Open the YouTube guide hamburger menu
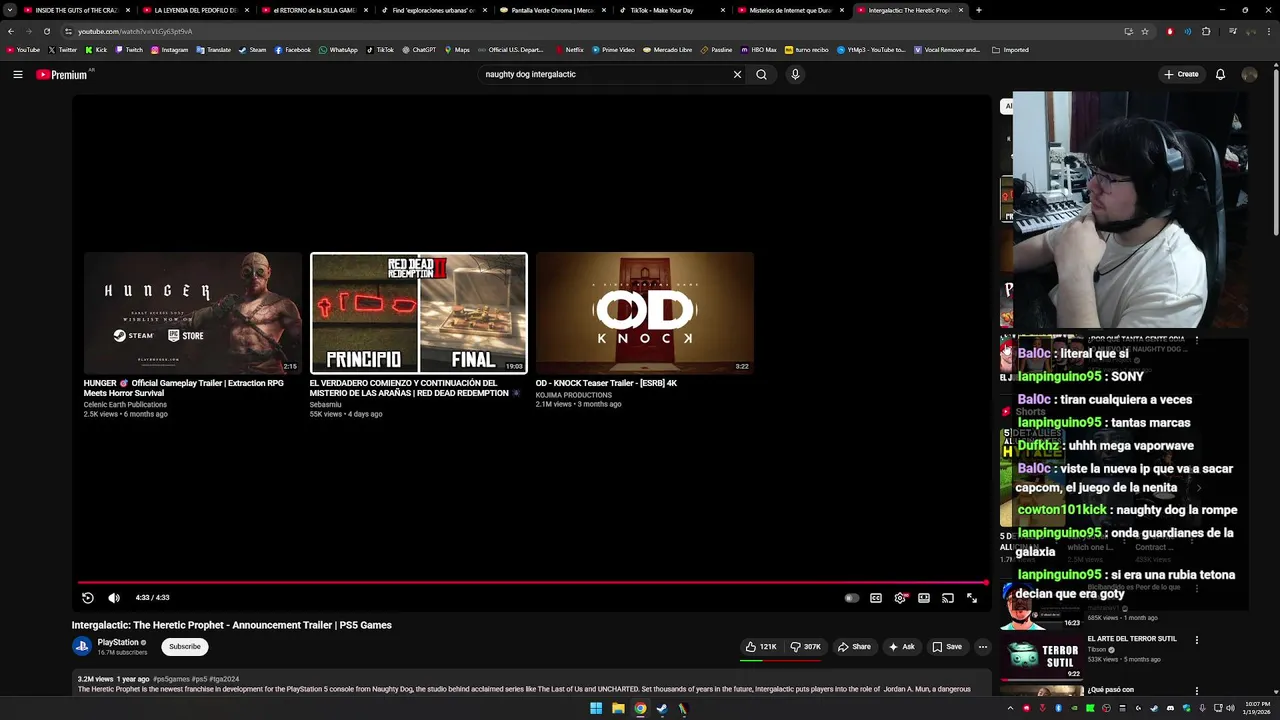The height and width of the screenshot is (720, 1280). click(17, 74)
